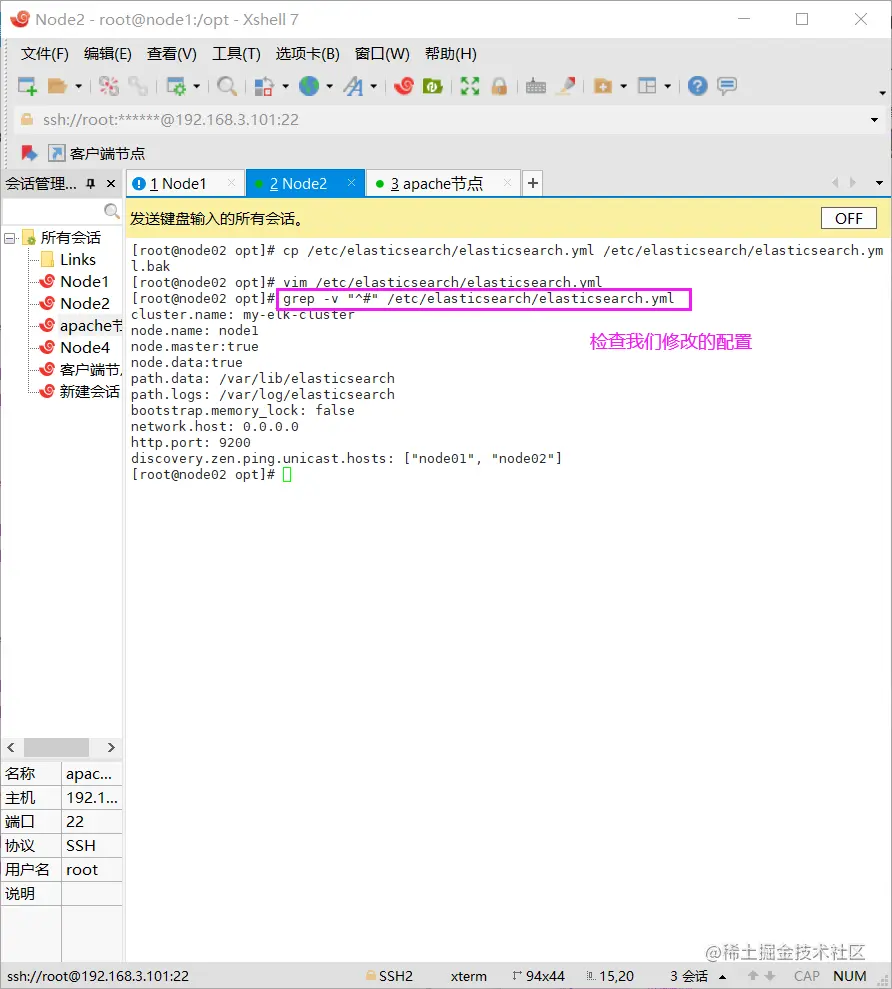Click red Xshell swirl toolbar icon

pyautogui.click(x=404, y=86)
